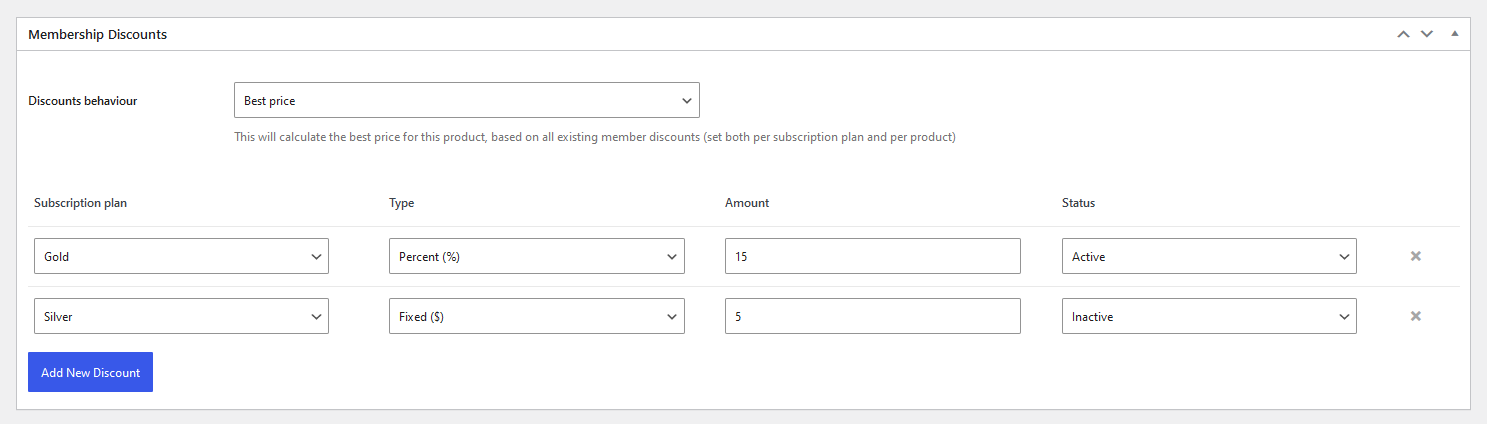The width and height of the screenshot is (1487, 424).
Task: Click the Discounts behaviour label
Action: point(83,101)
